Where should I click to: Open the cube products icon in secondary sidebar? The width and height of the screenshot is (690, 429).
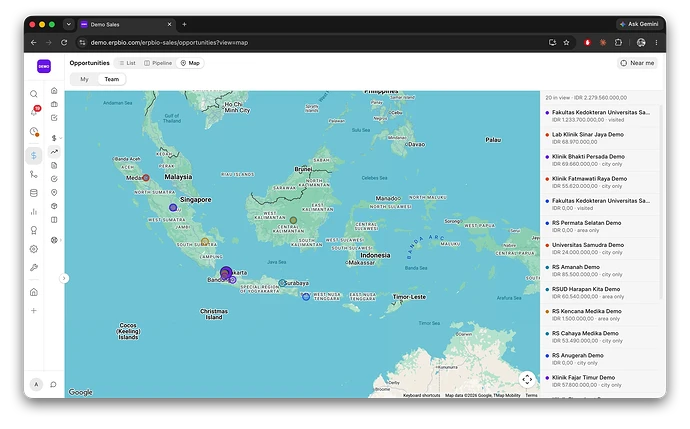tap(54, 206)
